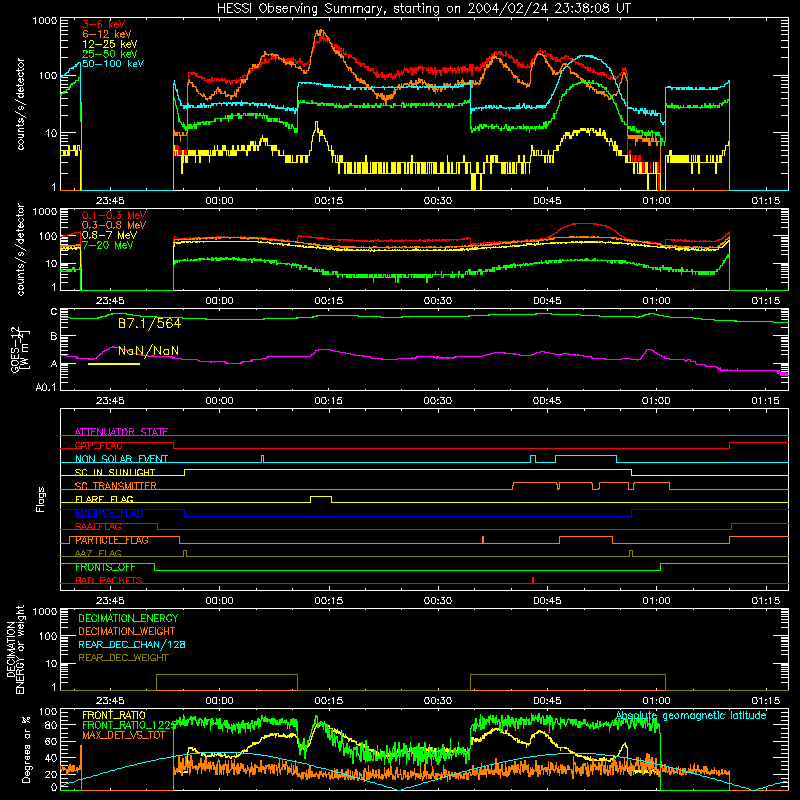Click the 7-20 MeV legend entry
The width and height of the screenshot is (800, 800).
(x=108, y=245)
